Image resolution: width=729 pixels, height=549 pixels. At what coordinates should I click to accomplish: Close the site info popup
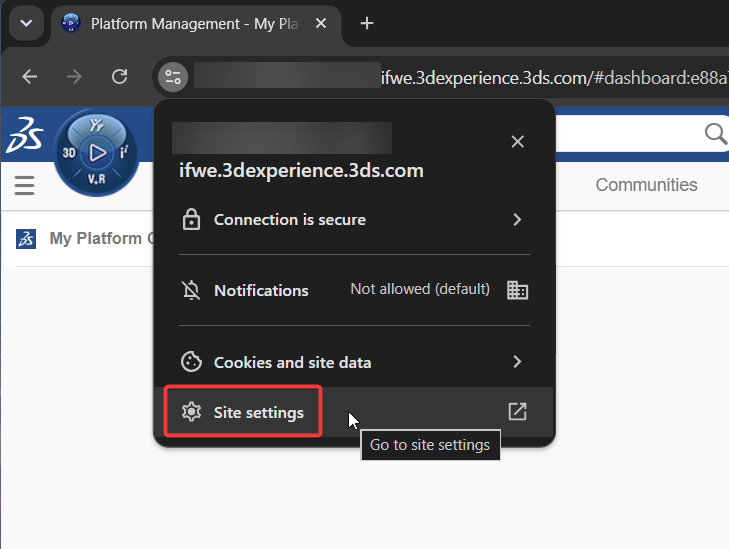(517, 141)
